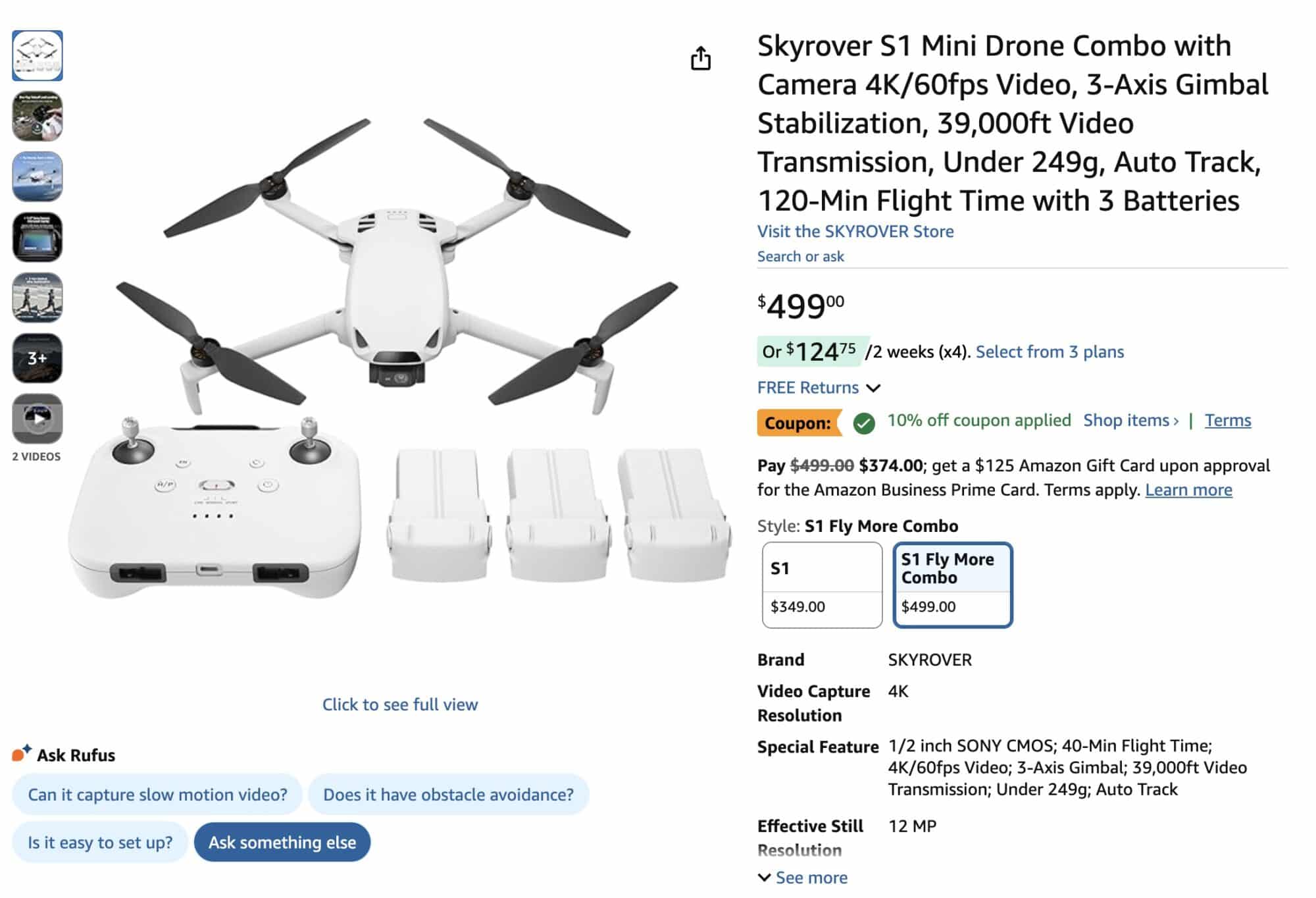
Task: Visit the SKYROVER Store
Action: [855, 231]
